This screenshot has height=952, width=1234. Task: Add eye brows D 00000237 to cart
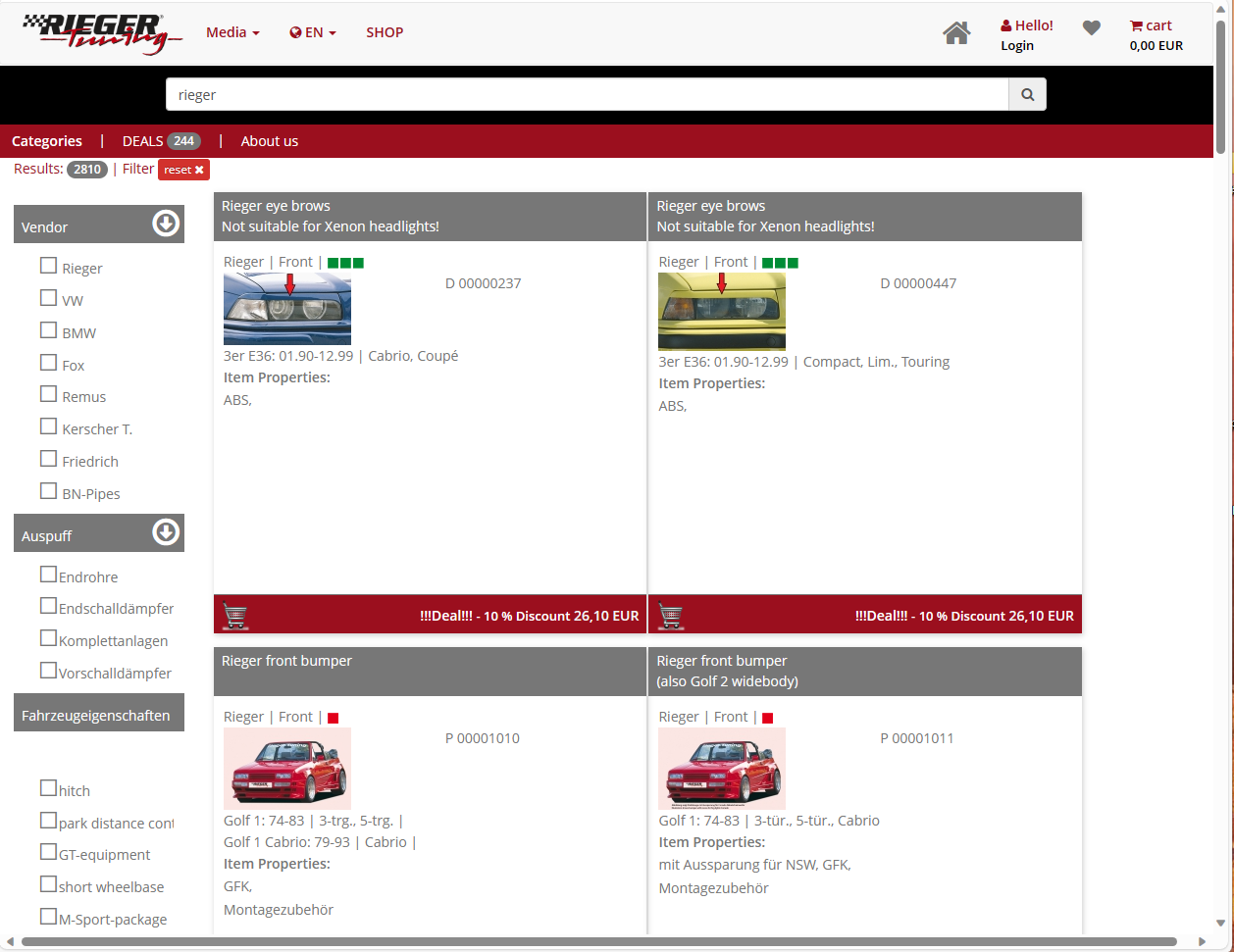point(235,616)
